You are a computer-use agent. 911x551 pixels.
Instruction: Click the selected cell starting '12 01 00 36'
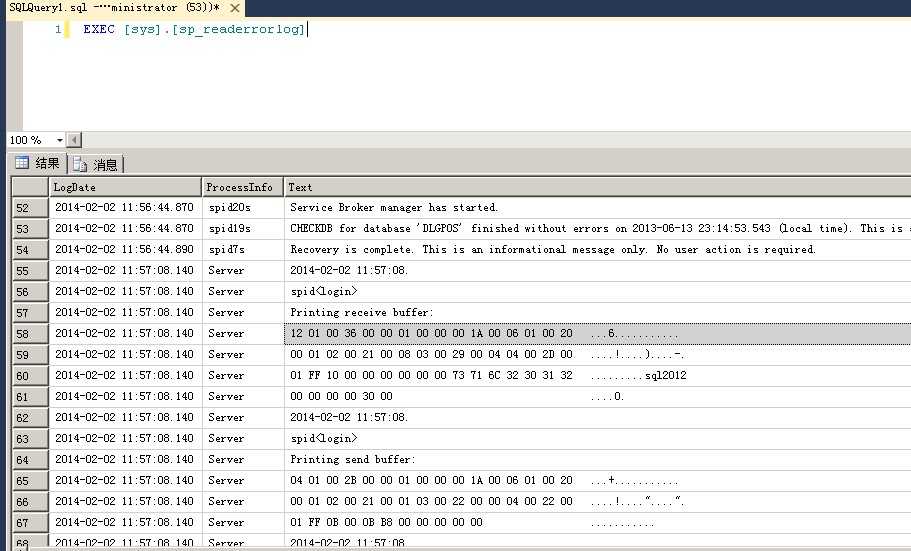point(597,334)
